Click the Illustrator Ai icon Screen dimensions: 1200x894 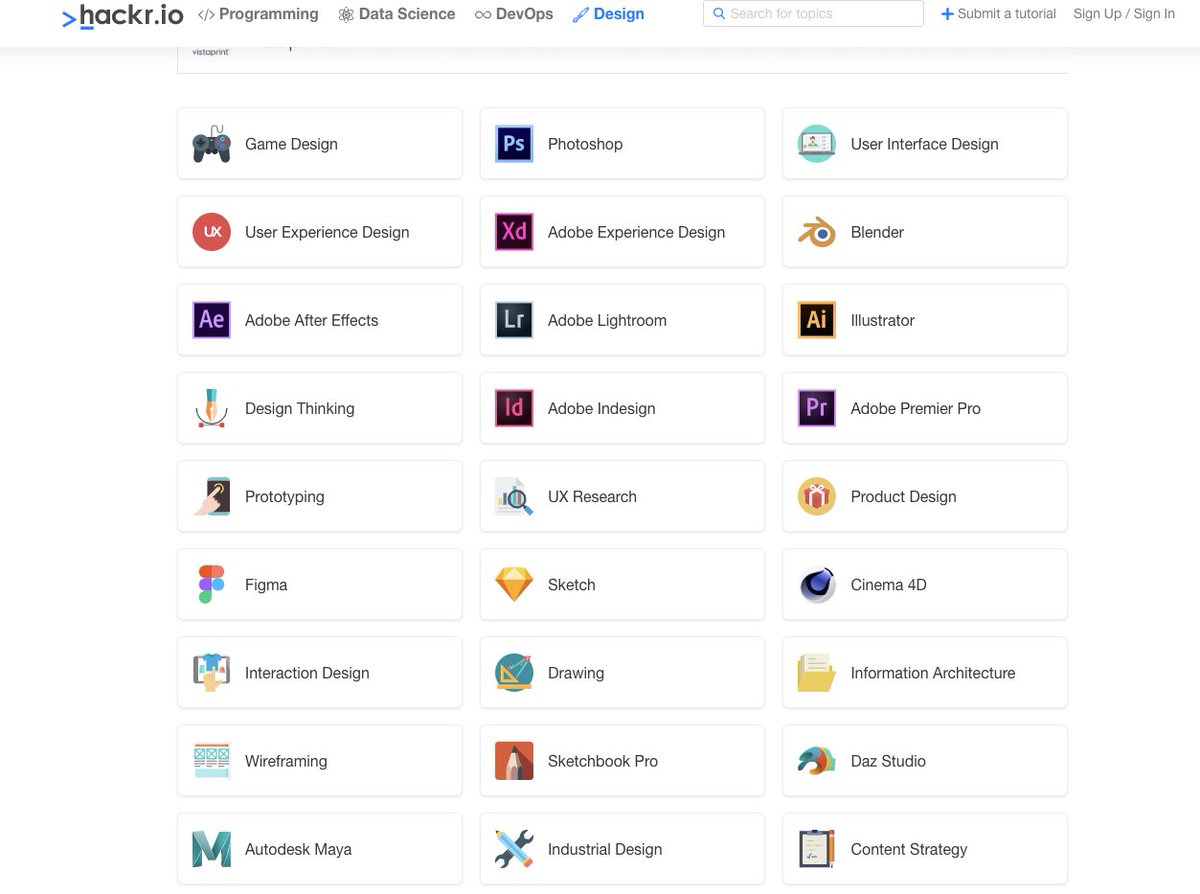[817, 320]
